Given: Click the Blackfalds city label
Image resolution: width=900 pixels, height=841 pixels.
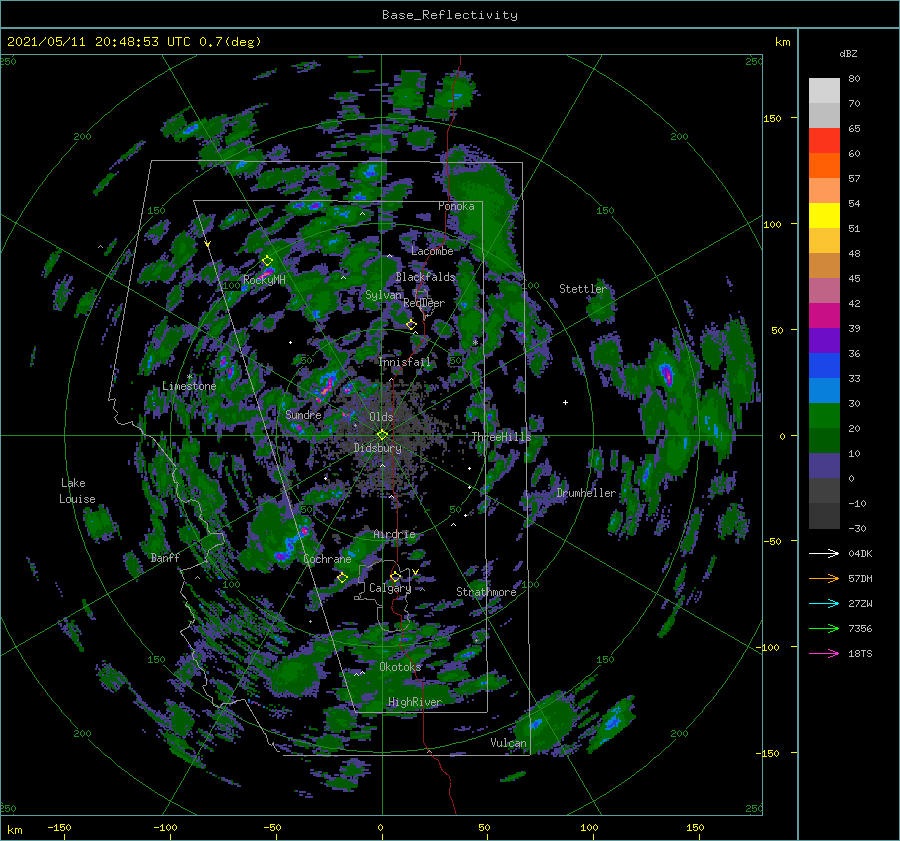Looking at the screenshot, I should point(425,277).
